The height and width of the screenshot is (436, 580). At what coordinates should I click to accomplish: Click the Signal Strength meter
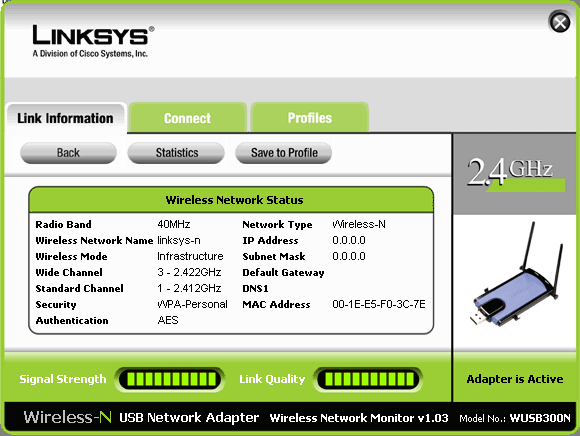pyautogui.click(x=171, y=379)
